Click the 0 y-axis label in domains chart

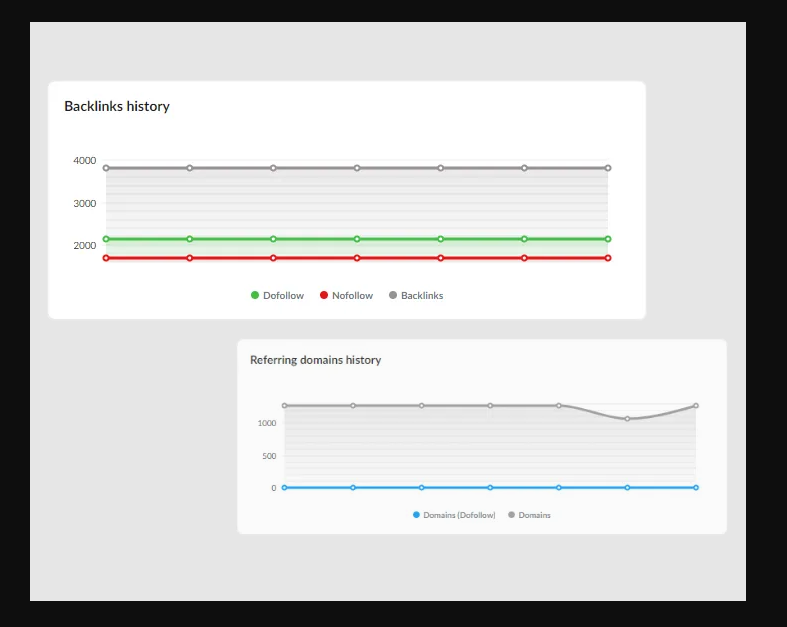pos(274,488)
